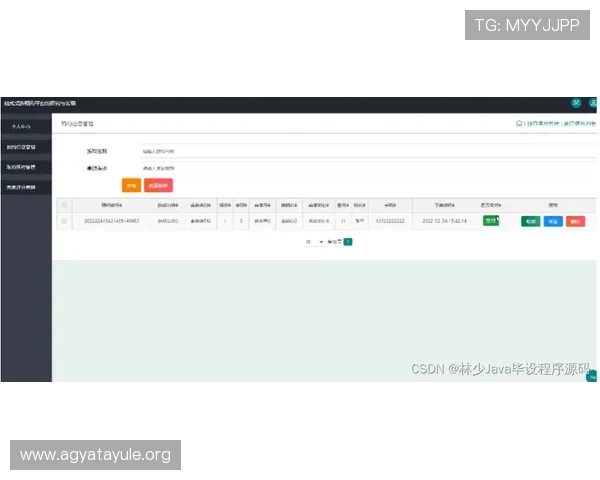Tick the select-all checkbox in table header
600x480 pixels.
(65, 206)
